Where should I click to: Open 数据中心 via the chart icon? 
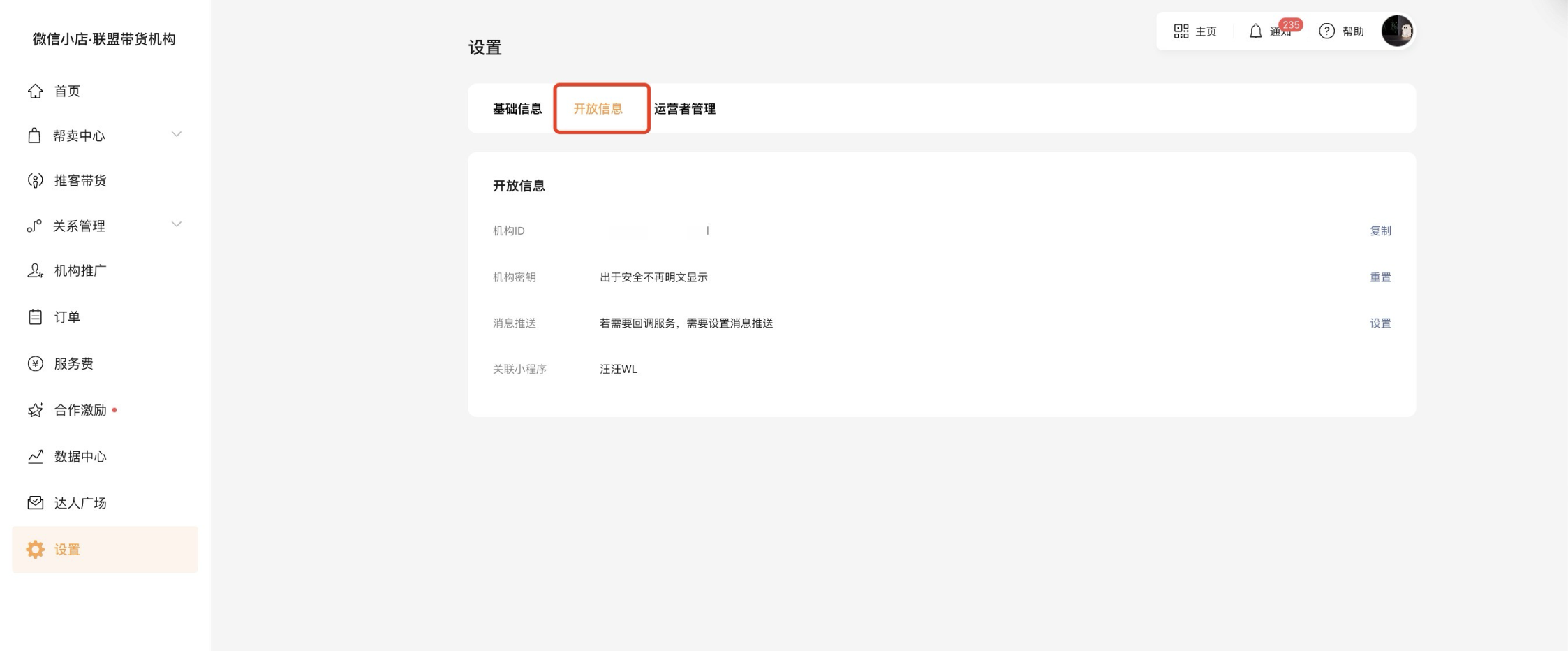pos(35,457)
